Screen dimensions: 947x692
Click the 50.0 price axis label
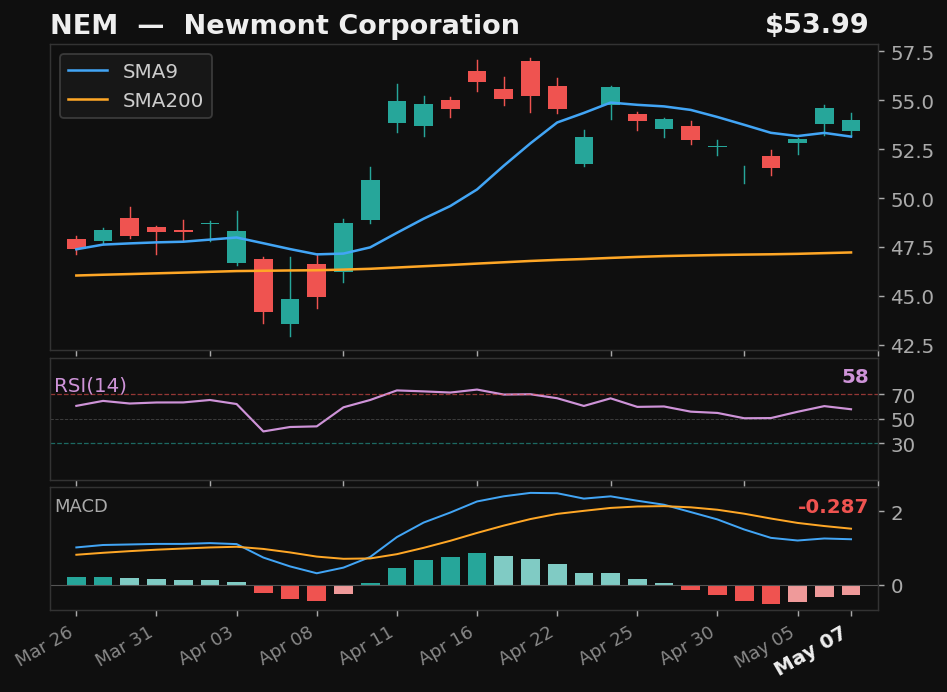coord(912,199)
